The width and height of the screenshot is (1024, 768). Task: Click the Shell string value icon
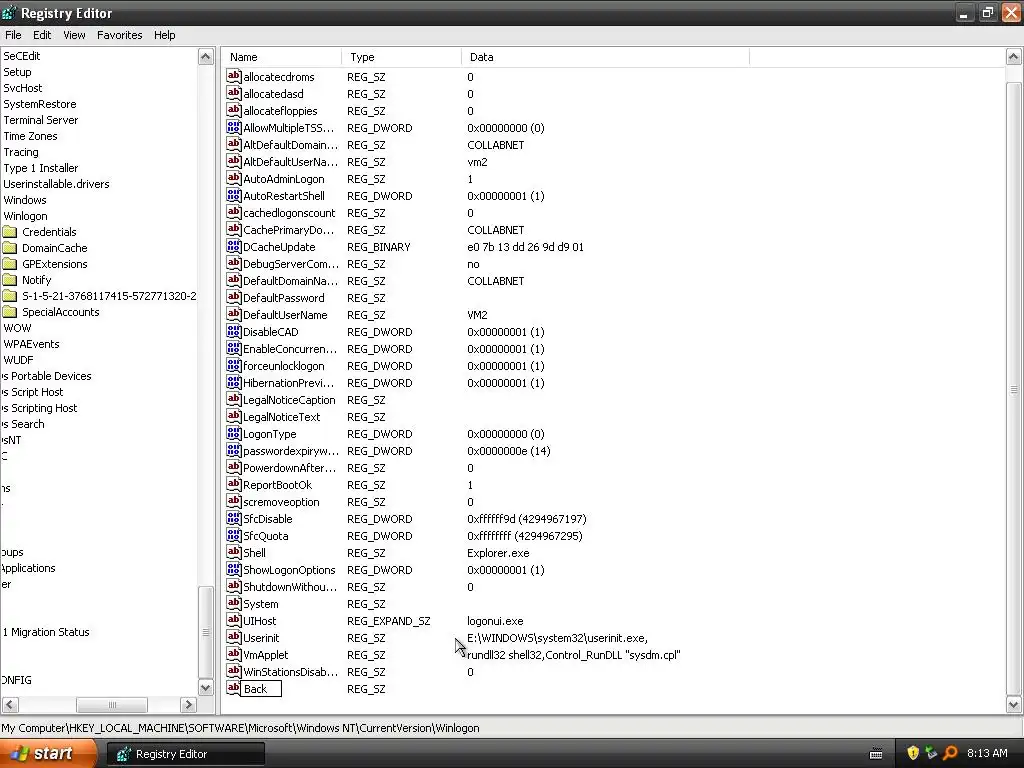(x=234, y=552)
